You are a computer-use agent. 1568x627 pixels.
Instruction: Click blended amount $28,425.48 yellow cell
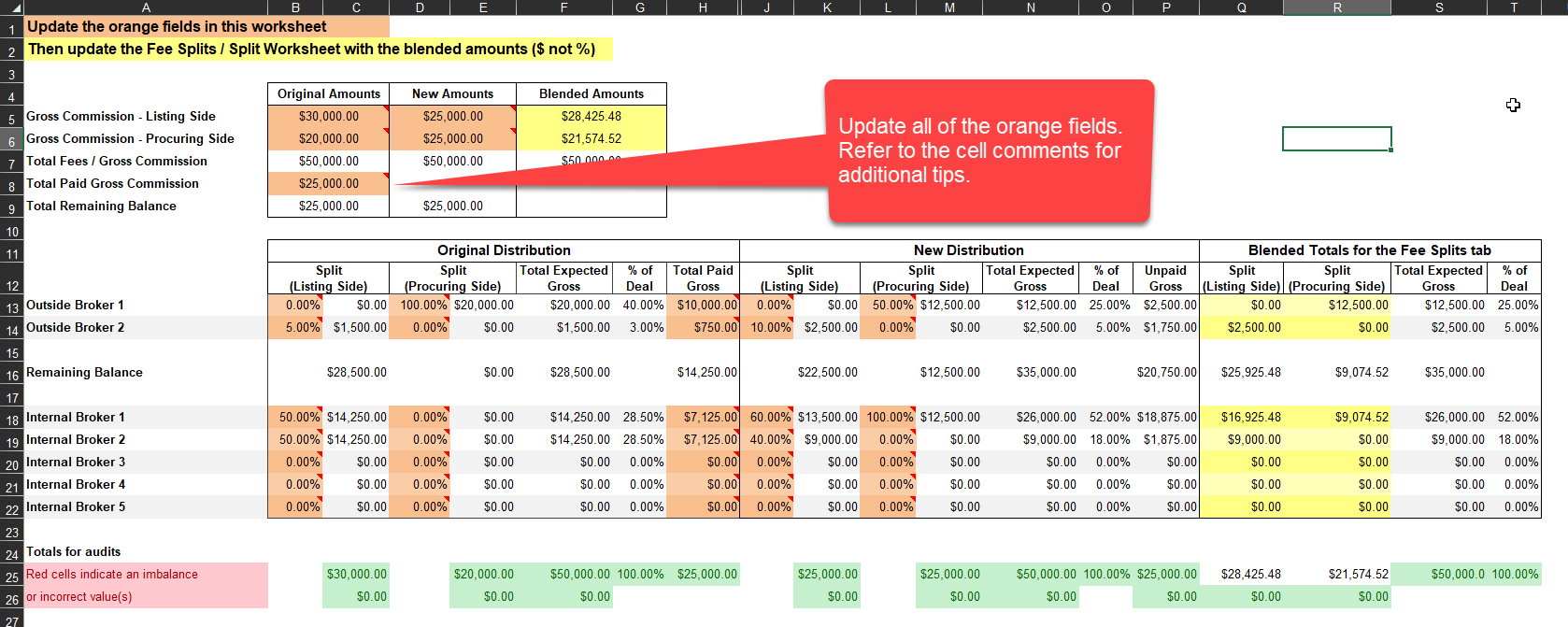coord(591,117)
